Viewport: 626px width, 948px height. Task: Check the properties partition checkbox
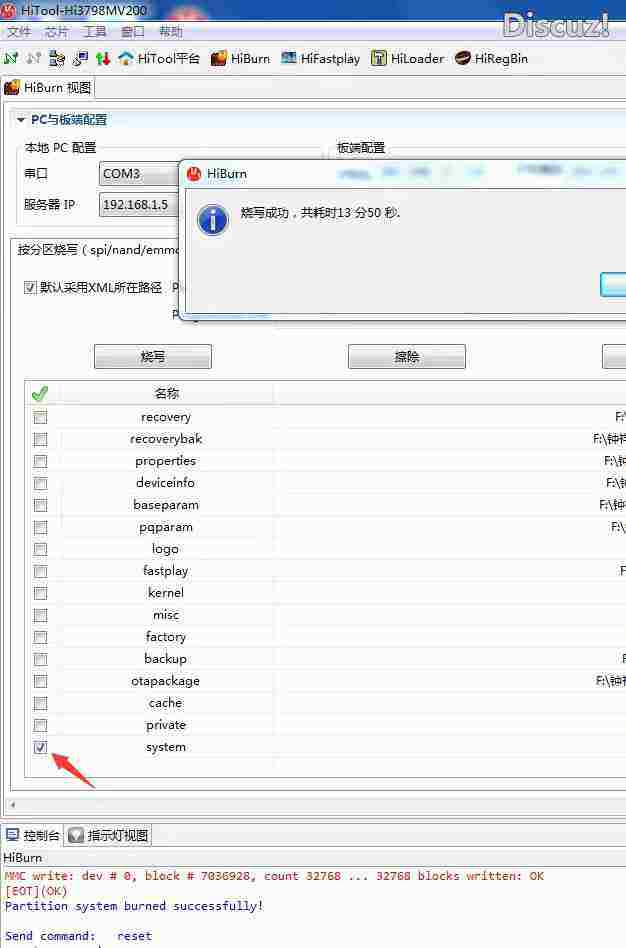(41, 461)
